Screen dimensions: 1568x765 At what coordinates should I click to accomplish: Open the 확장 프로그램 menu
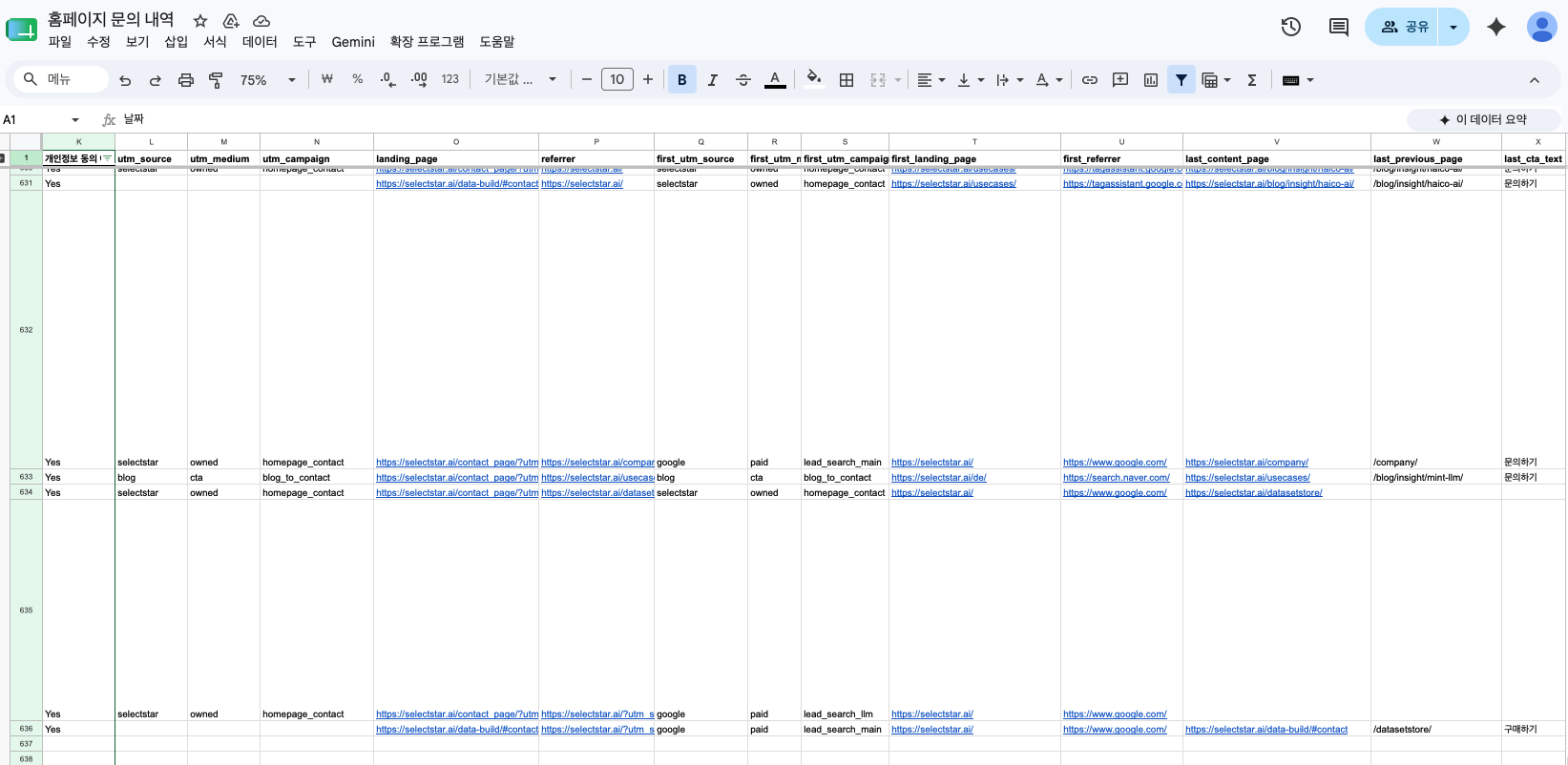coord(427,42)
